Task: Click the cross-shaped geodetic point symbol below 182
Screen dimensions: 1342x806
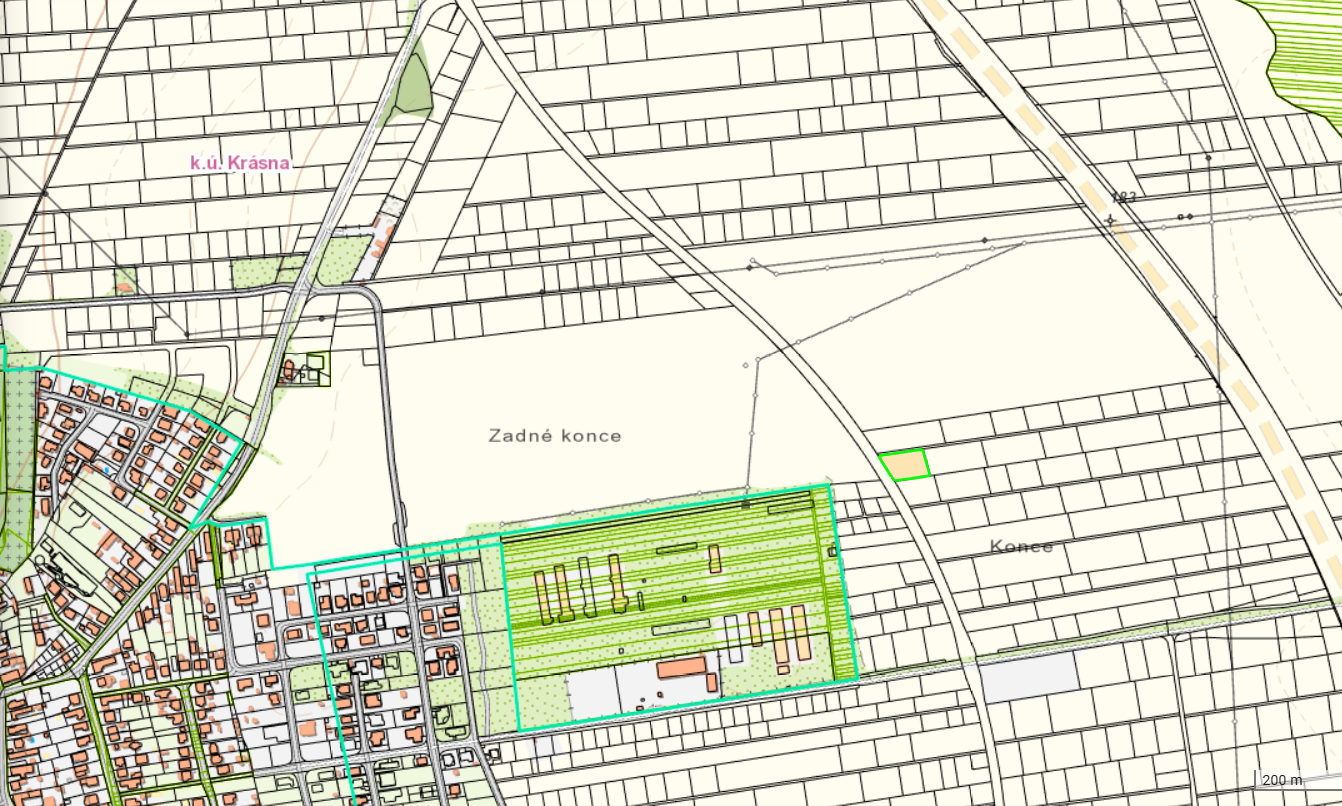Action: [1110, 220]
